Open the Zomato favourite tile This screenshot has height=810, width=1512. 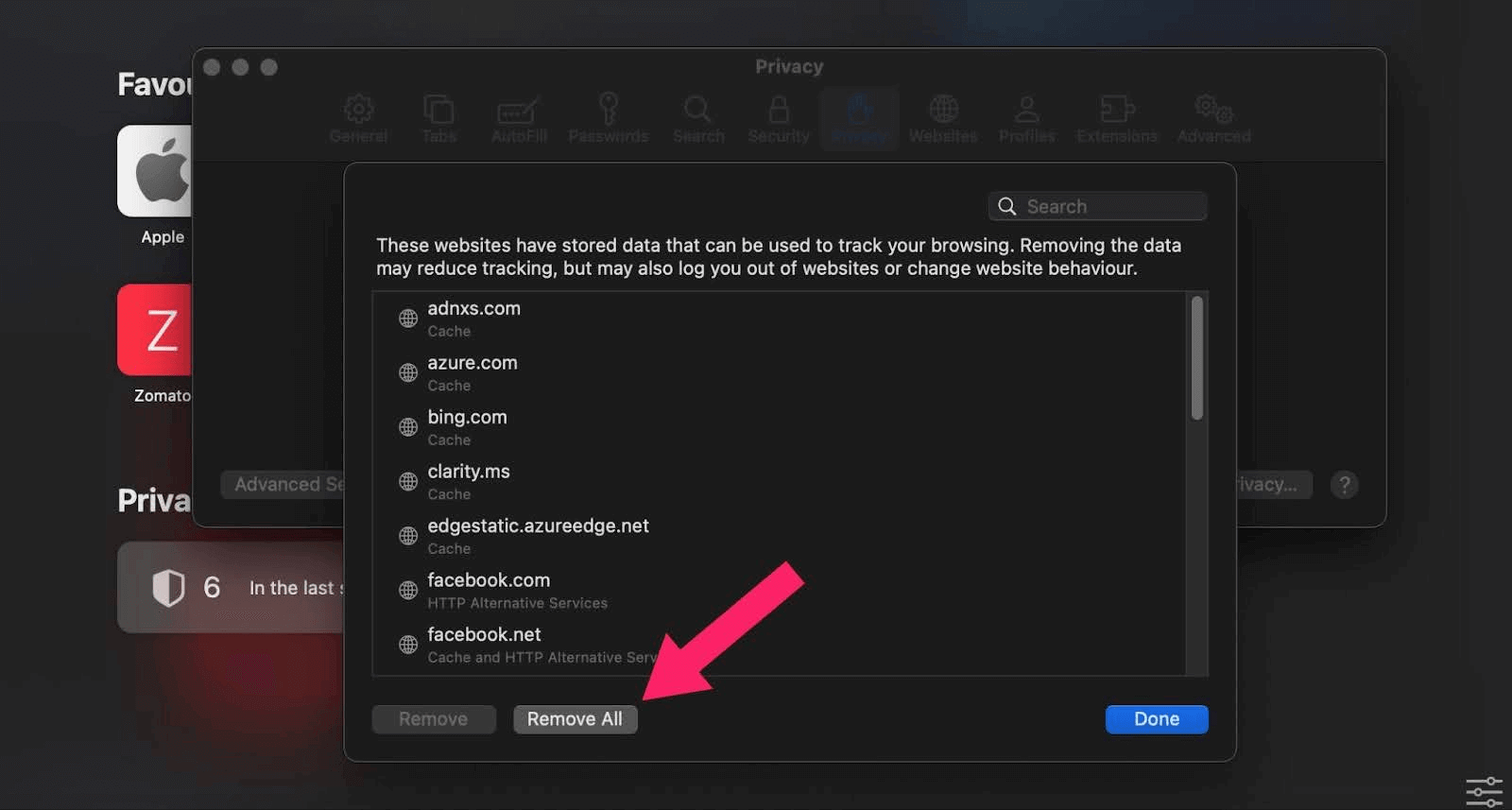155,330
